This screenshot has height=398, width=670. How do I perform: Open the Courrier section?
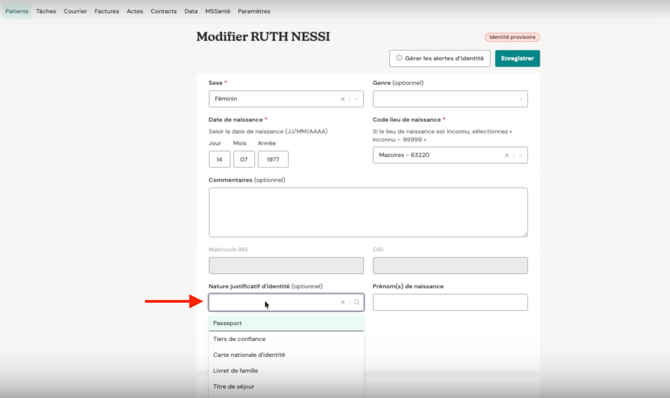[75, 11]
